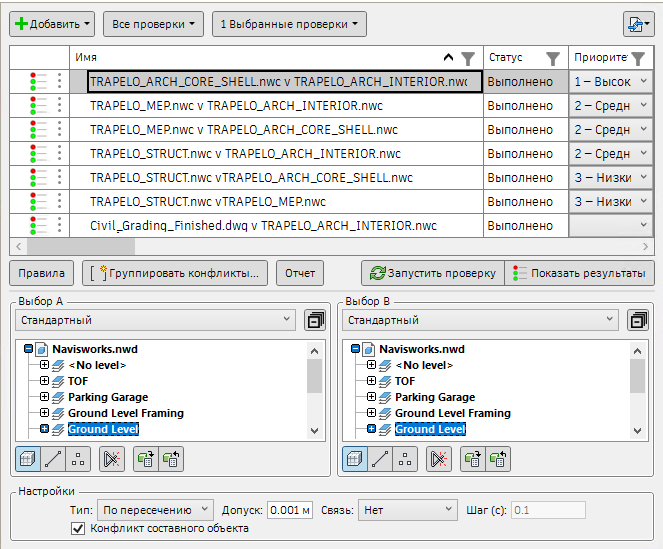Click status icon of Civil_Grading_Finished.dwg row
Viewport: 663px width, 549px height.
pyautogui.click(x=38, y=225)
